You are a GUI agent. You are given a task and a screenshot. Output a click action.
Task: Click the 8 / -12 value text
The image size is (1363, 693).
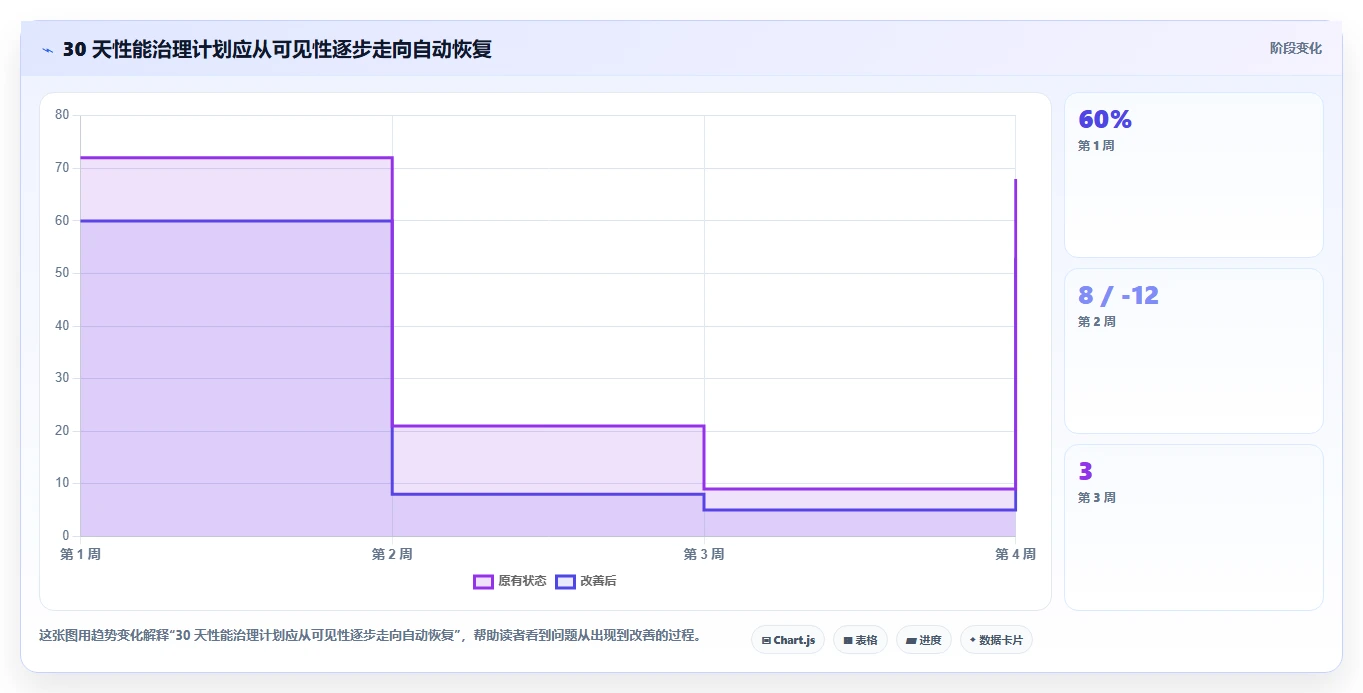point(1118,296)
